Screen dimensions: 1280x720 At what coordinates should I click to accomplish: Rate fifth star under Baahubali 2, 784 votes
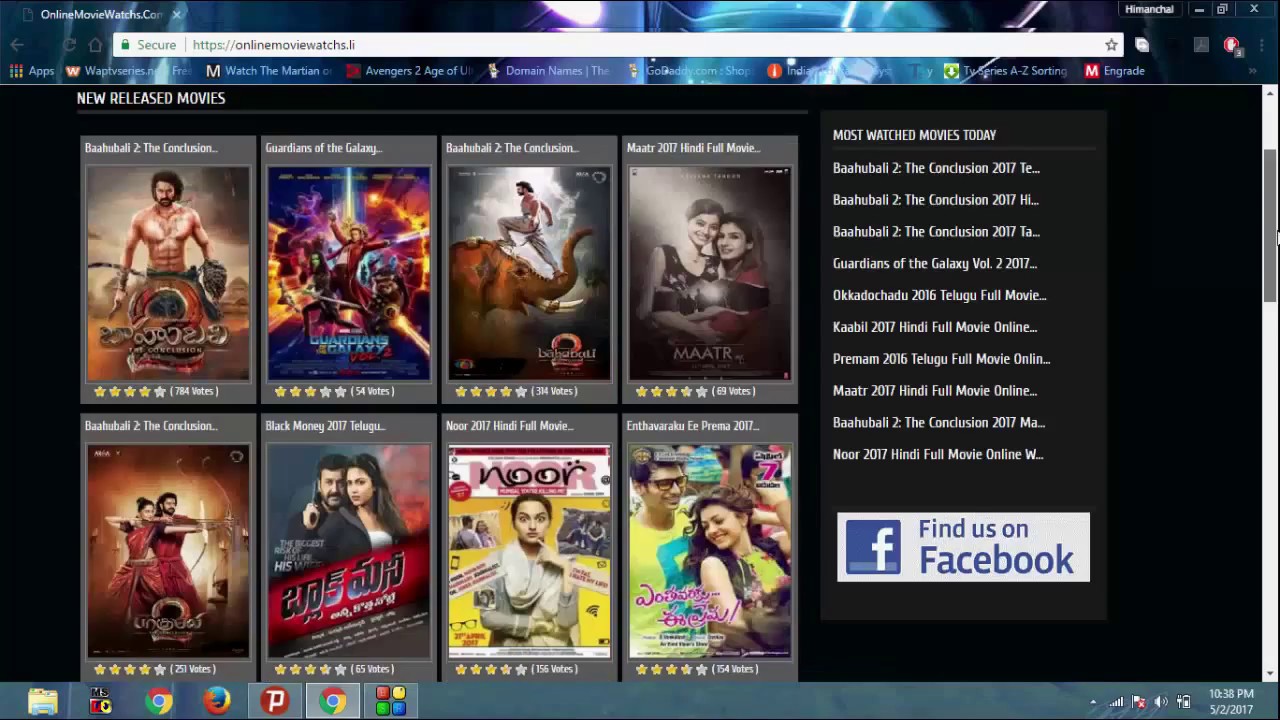point(160,391)
